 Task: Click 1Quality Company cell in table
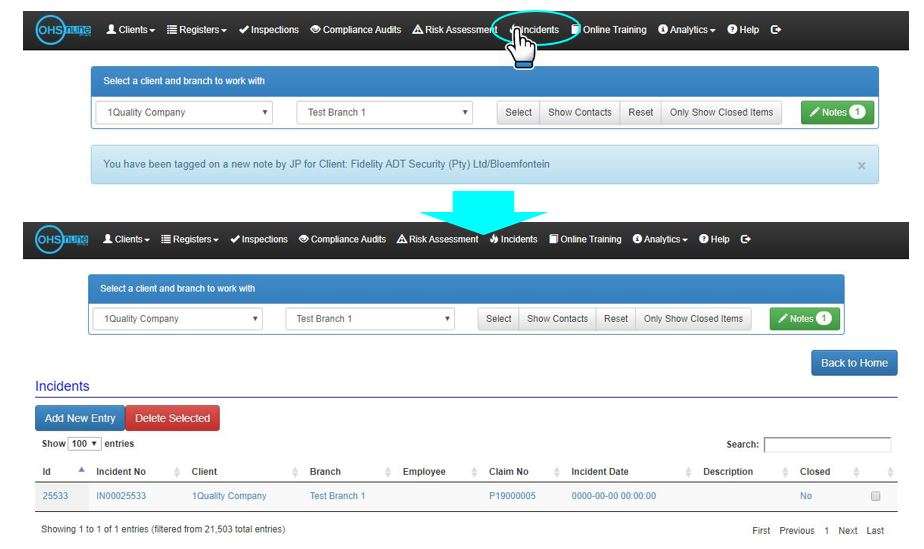pos(229,496)
